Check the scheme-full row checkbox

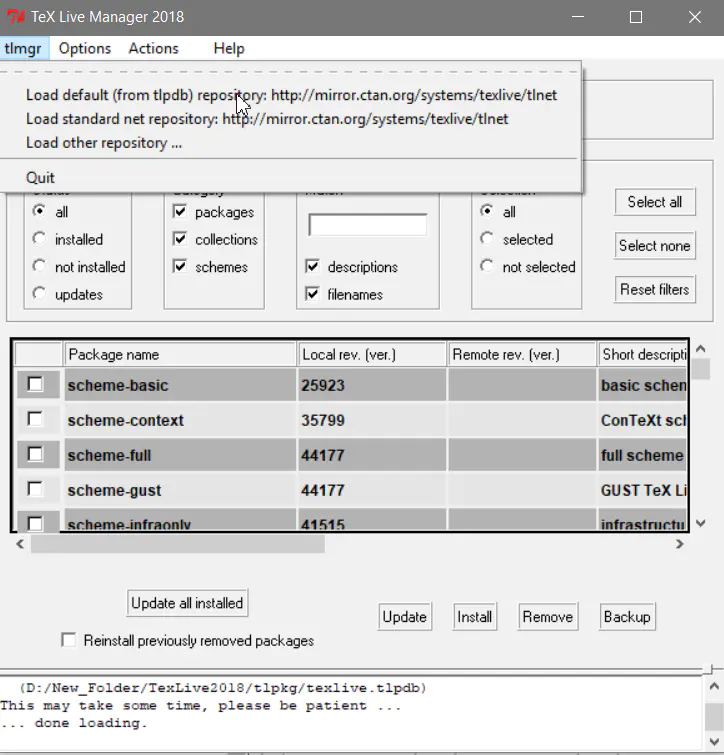(x=35, y=454)
